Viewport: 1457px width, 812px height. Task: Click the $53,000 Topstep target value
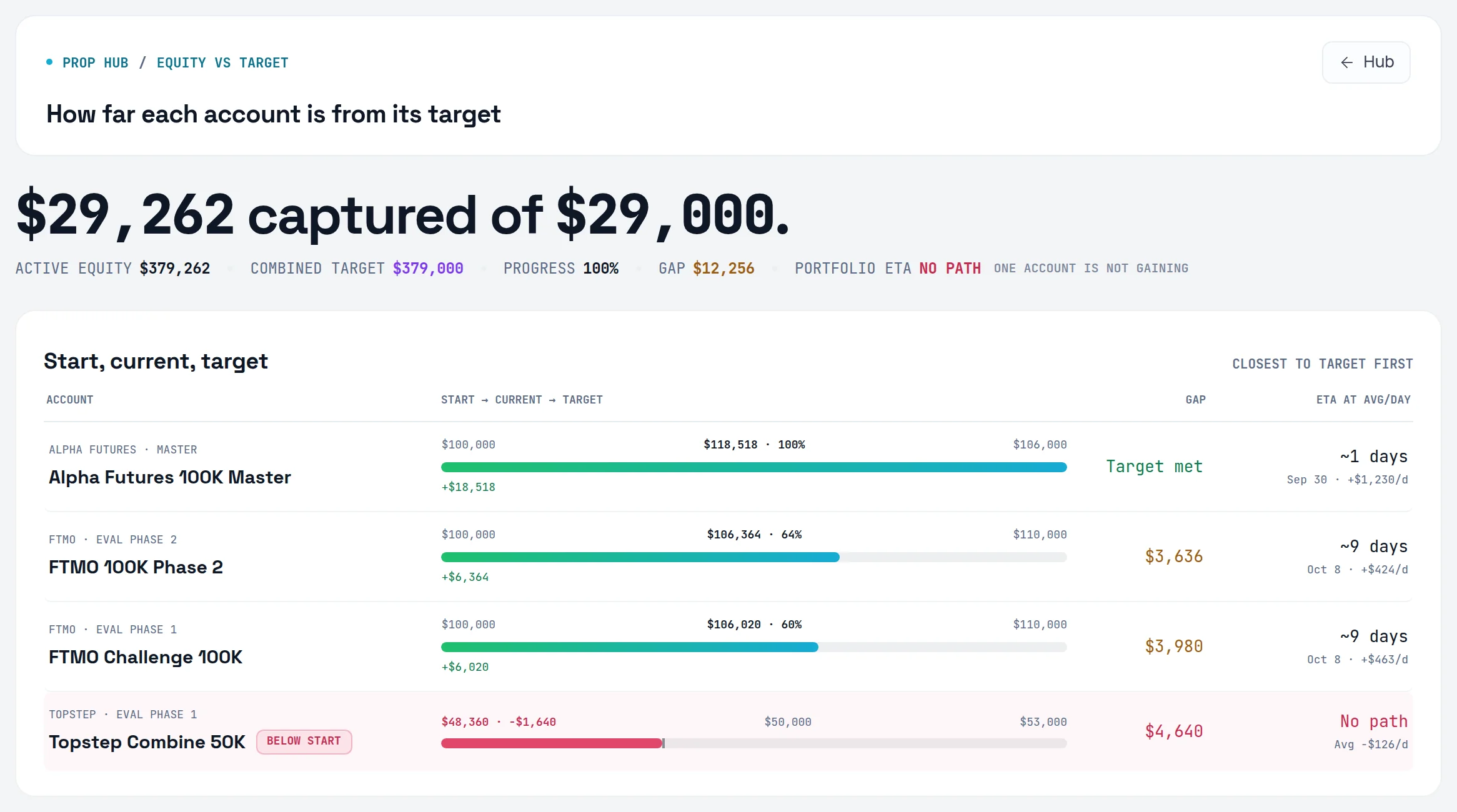tap(1043, 722)
